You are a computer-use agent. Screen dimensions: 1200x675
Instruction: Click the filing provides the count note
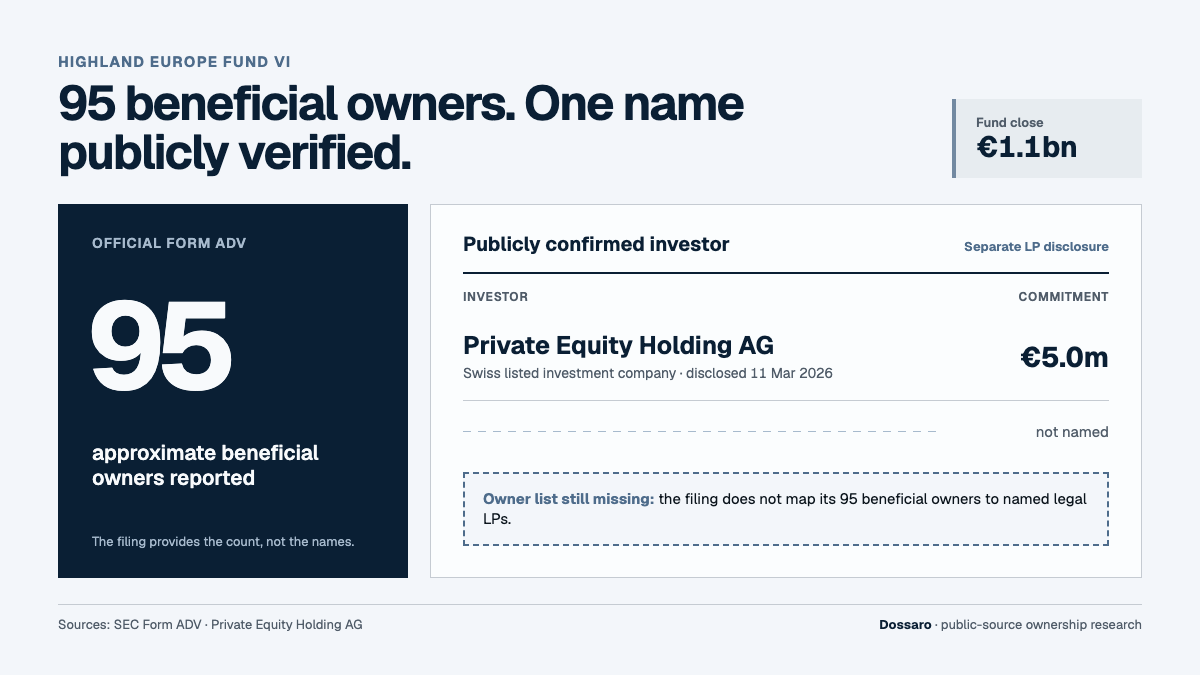click(223, 542)
